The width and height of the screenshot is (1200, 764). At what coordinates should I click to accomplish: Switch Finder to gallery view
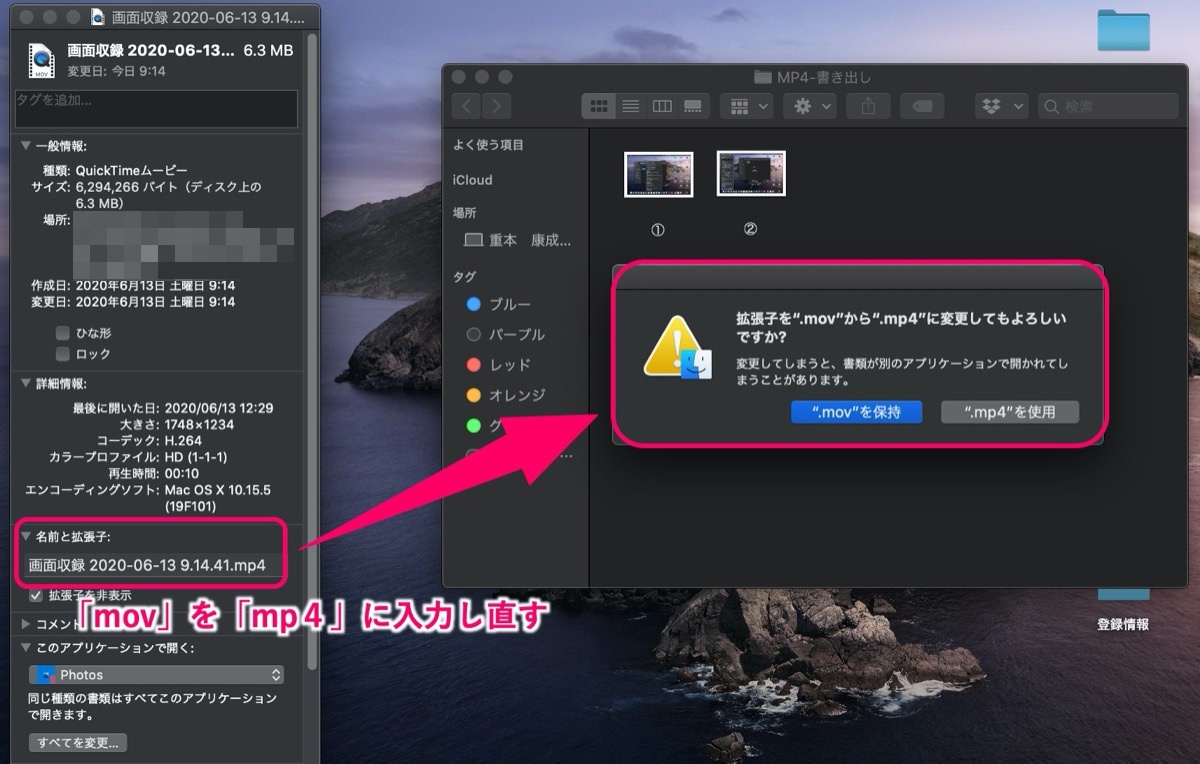692,106
